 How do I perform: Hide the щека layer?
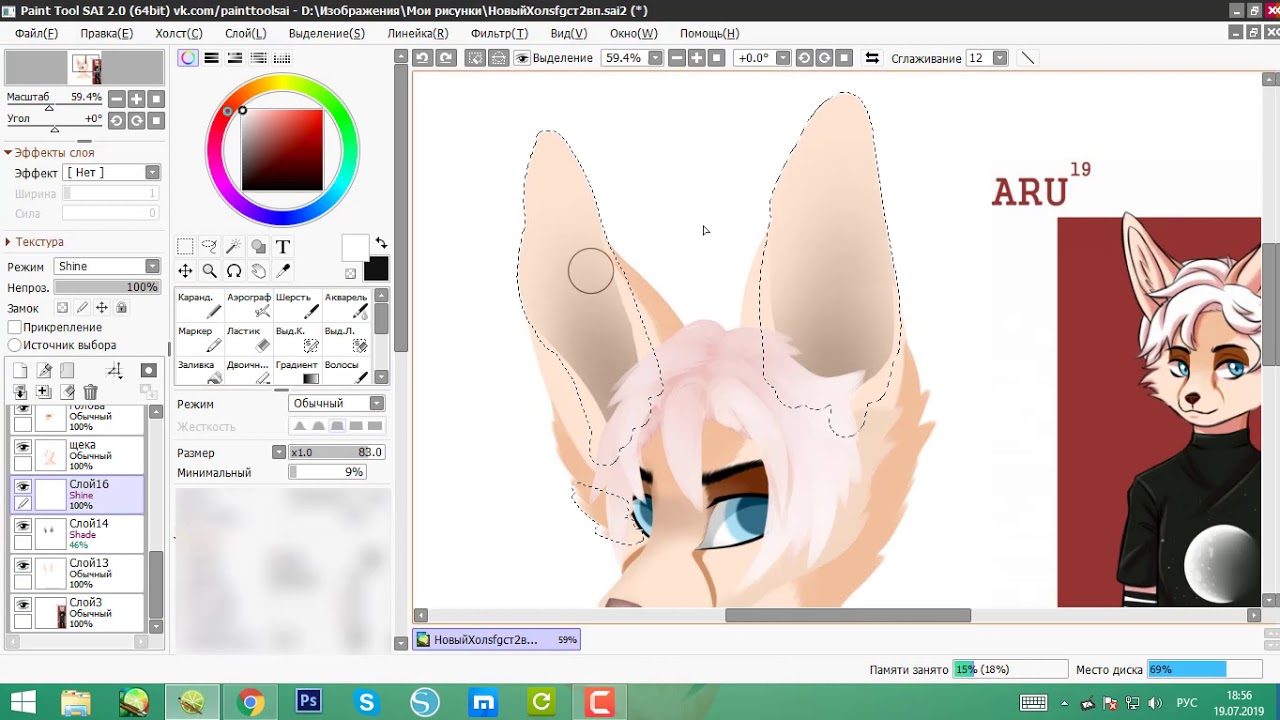coord(22,448)
